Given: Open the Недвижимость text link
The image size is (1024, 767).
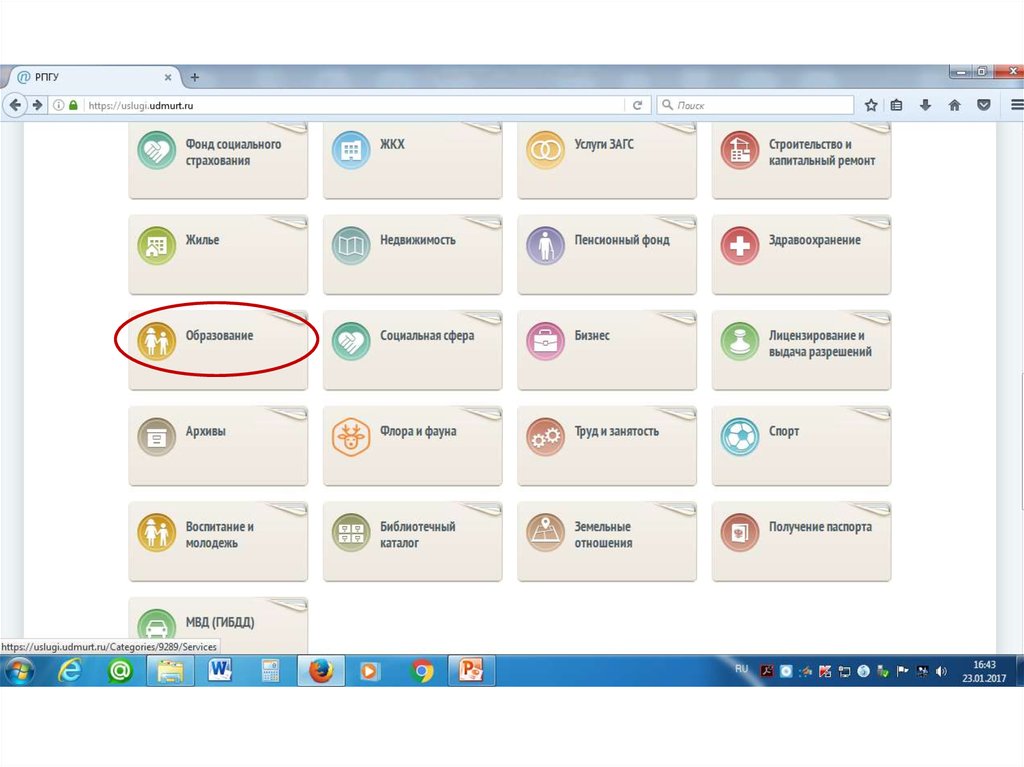Looking at the screenshot, I should click(418, 240).
